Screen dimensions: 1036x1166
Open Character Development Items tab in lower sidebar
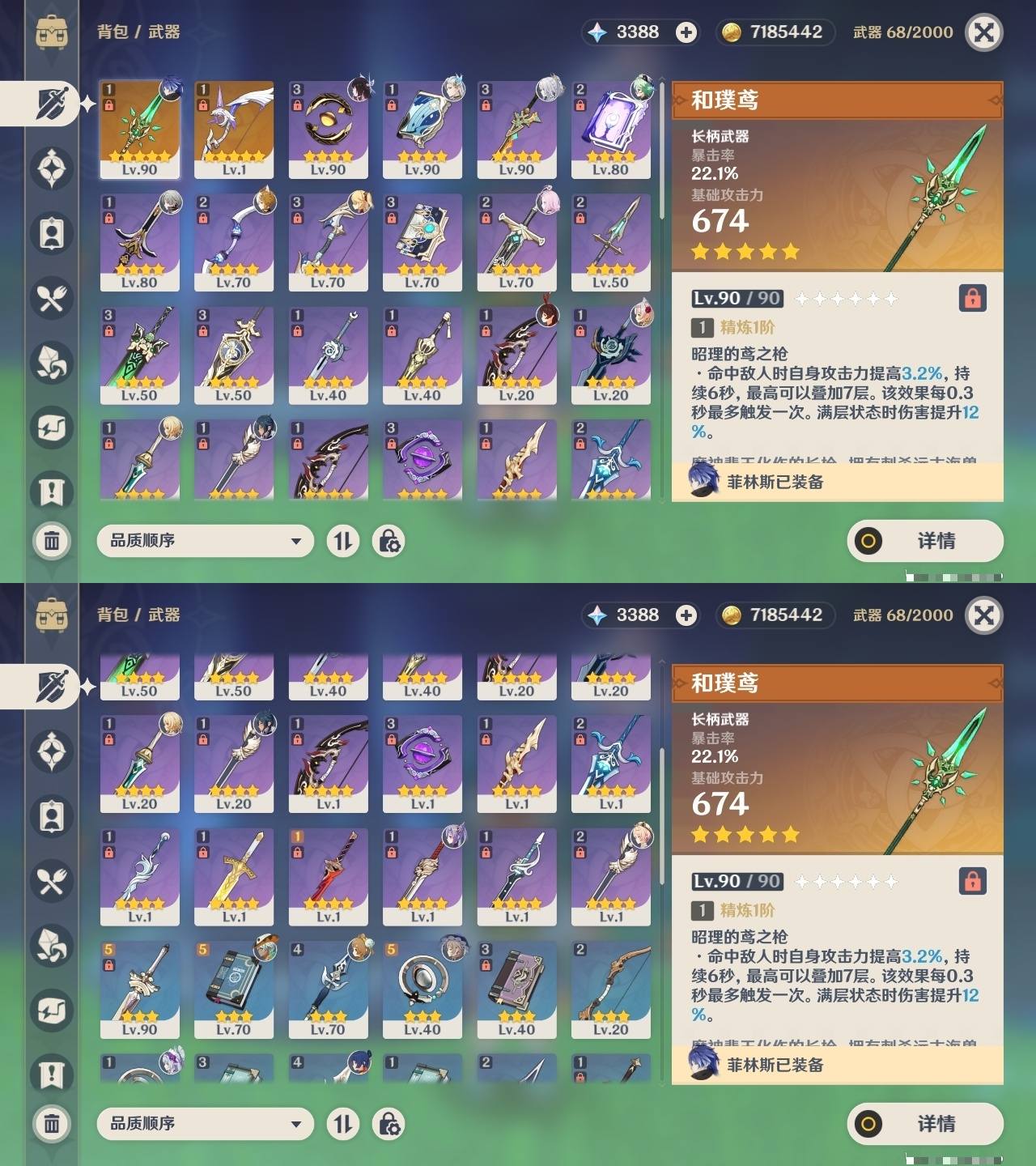[x=52, y=815]
